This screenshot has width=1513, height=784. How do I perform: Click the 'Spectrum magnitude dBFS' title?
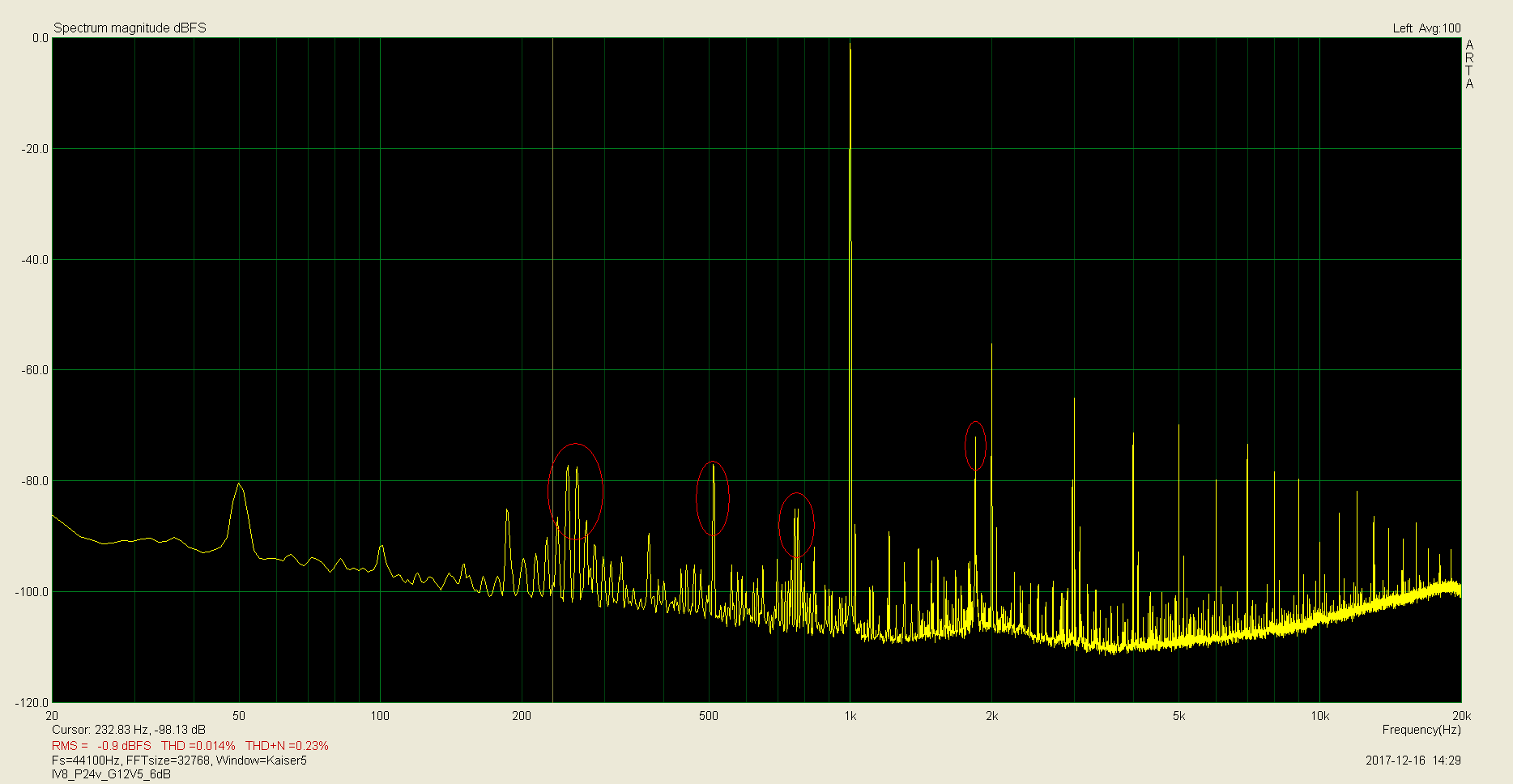click(x=130, y=28)
